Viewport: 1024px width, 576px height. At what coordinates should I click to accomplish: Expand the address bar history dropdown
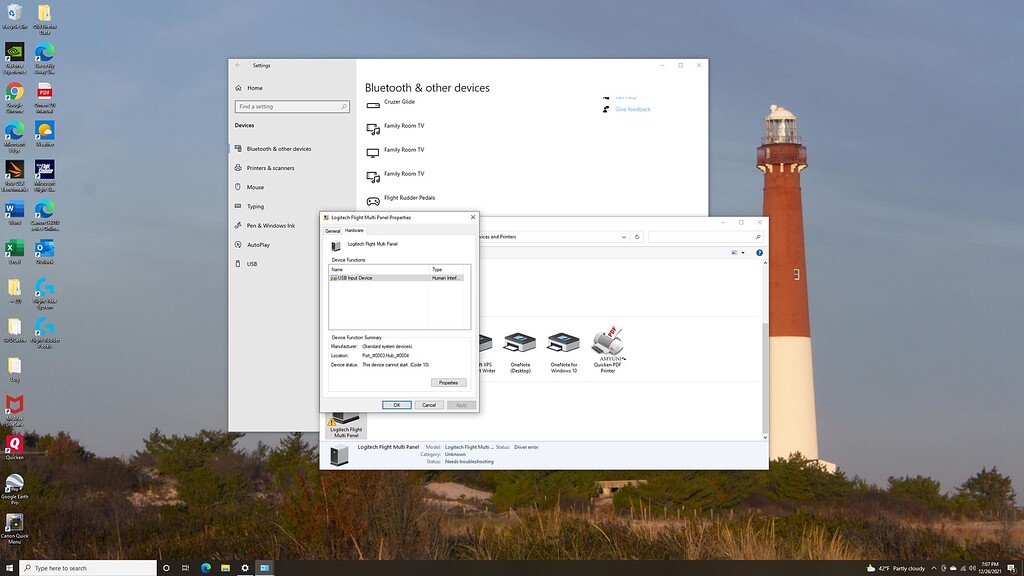[x=625, y=237]
